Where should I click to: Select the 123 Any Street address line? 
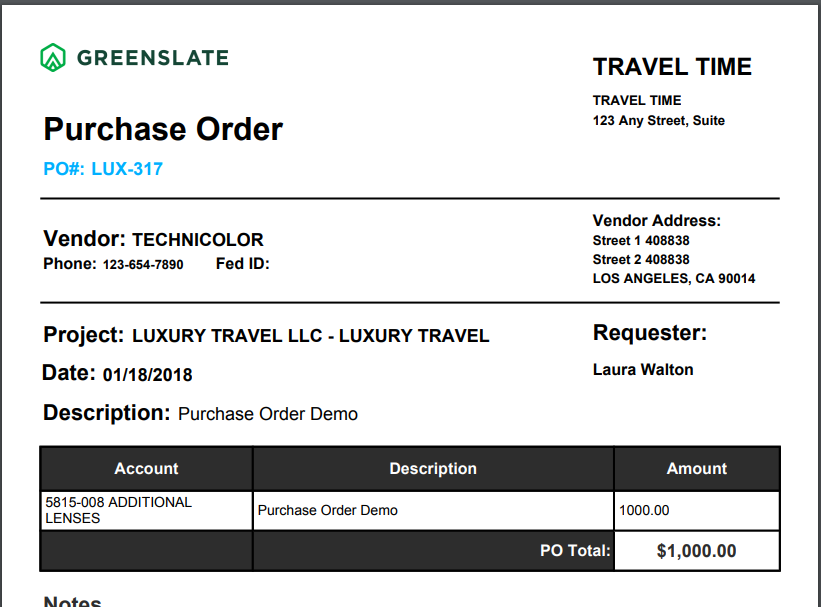(659, 120)
